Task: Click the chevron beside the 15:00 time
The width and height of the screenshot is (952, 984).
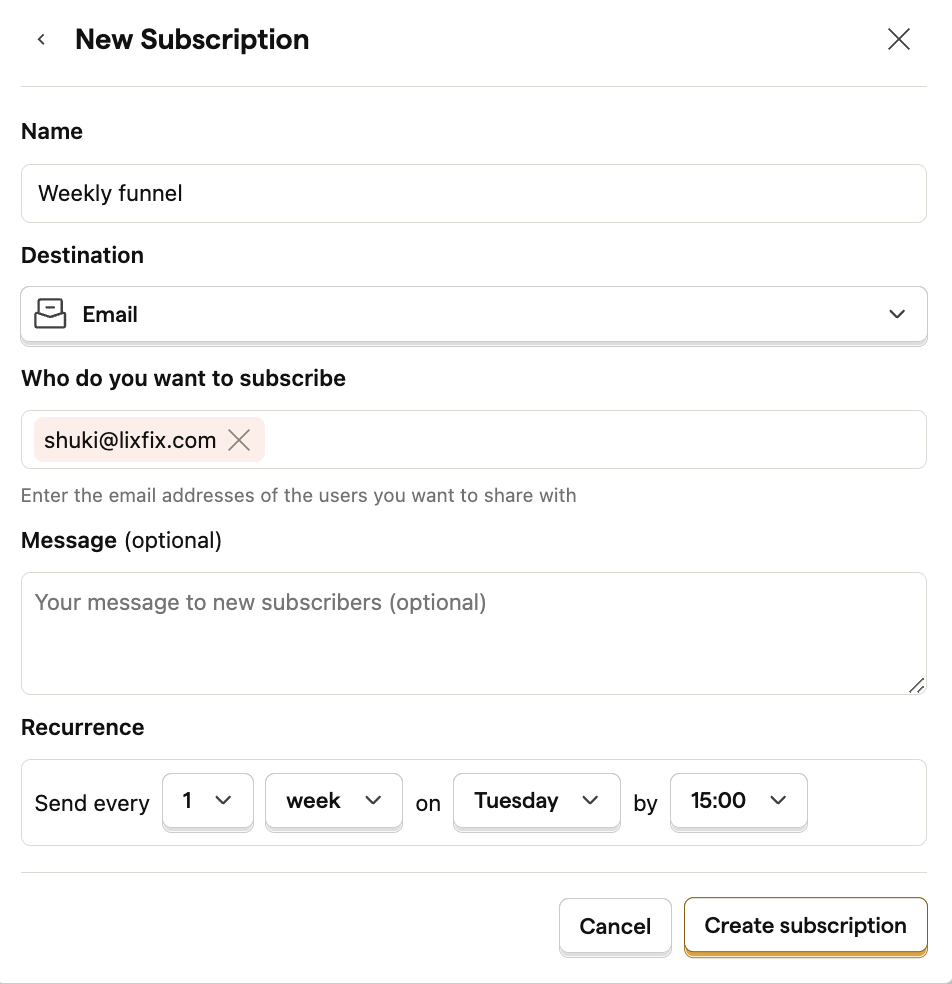Action: (778, 800)
